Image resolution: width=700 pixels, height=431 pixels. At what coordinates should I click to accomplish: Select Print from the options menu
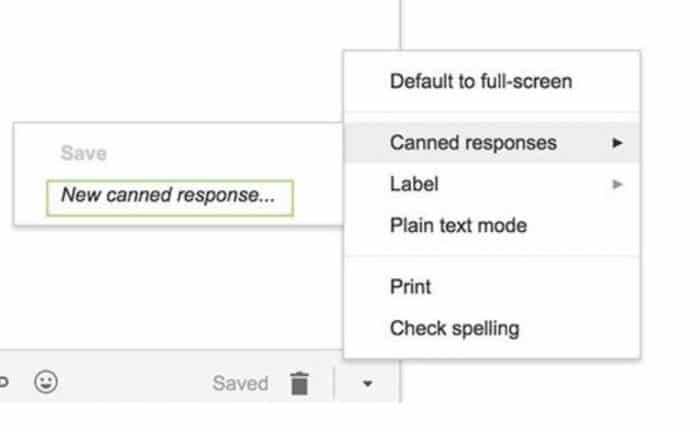pos(410,287)
